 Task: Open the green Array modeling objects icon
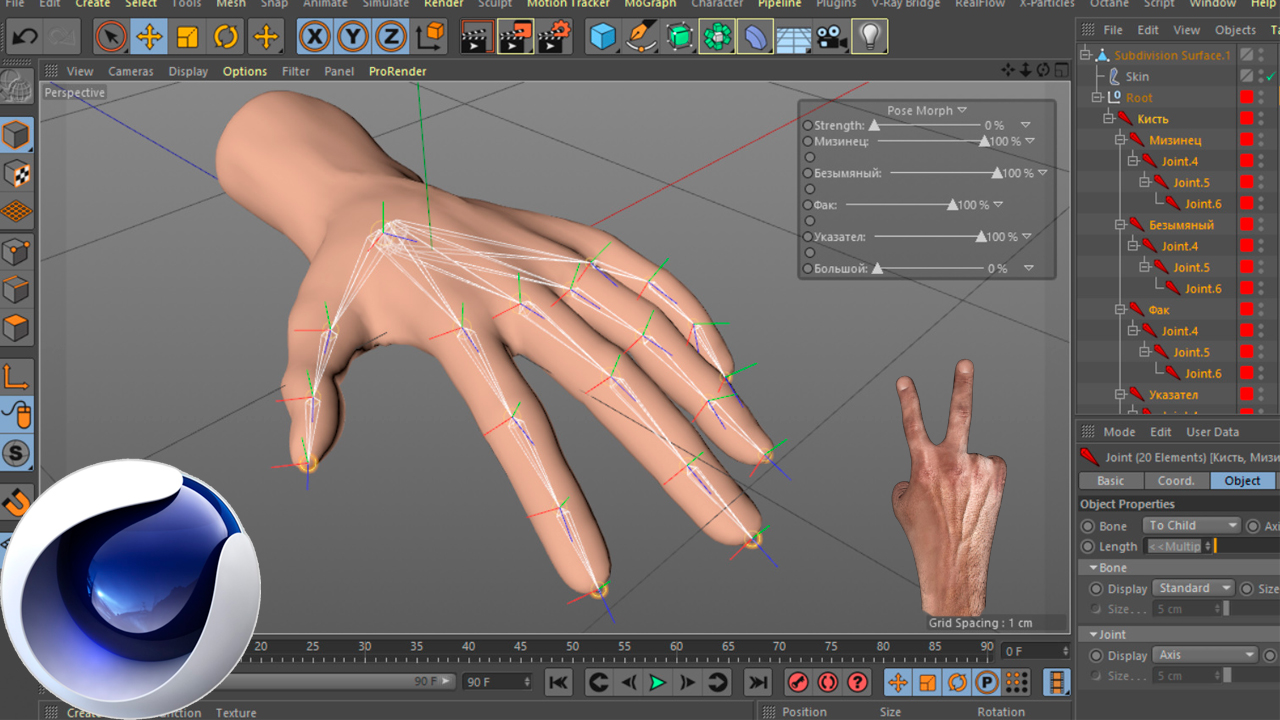click(x=717, y=38)
